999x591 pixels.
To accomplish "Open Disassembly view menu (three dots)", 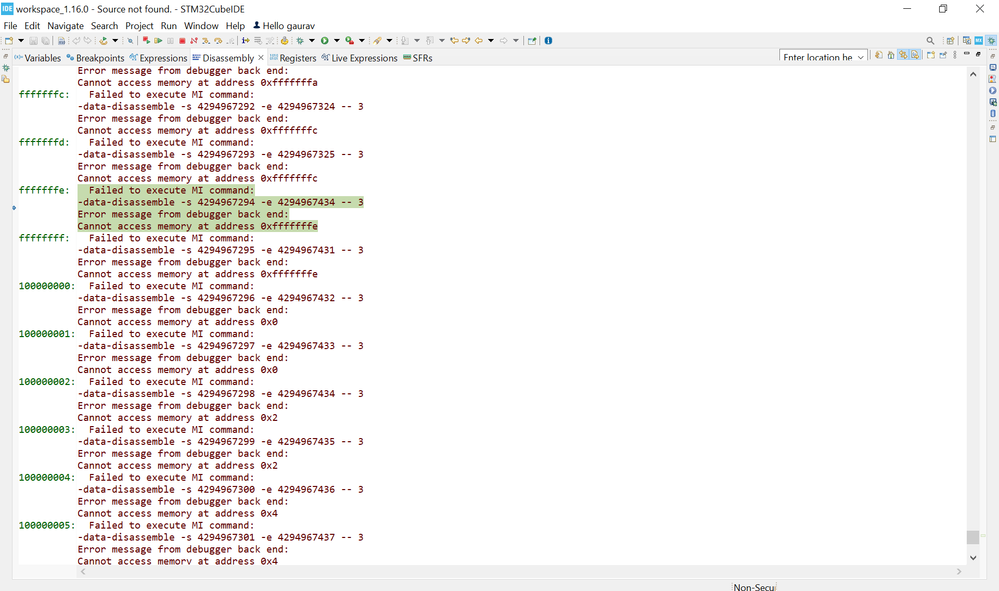I will point(954,55).
